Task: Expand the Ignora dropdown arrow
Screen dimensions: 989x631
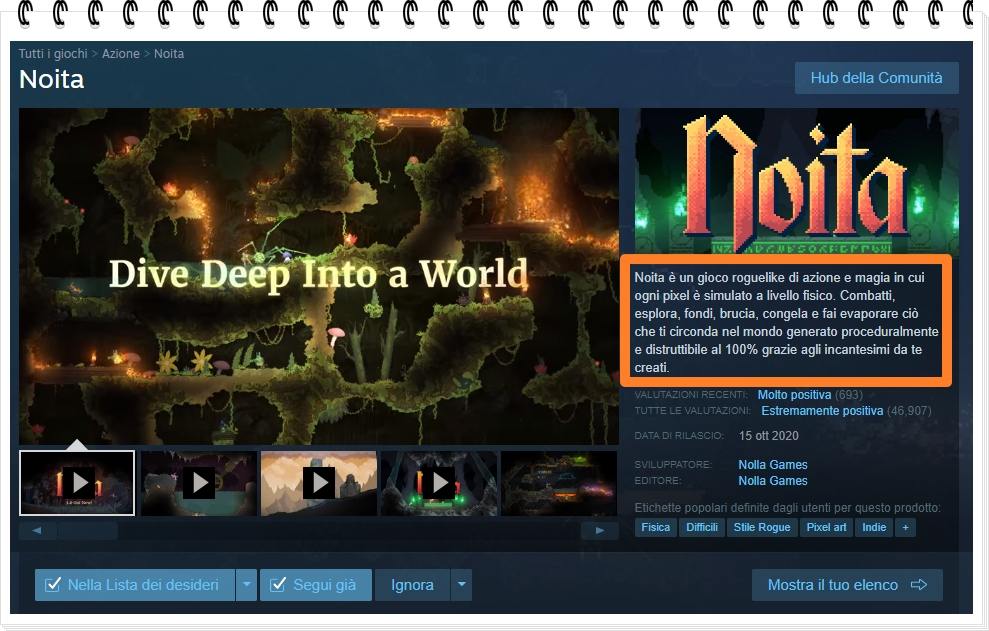Action: coord(460,585)
